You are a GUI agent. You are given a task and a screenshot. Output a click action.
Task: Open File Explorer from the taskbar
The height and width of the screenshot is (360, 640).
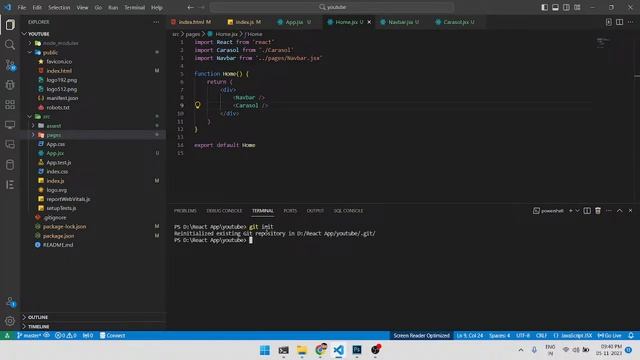point(302,350)
